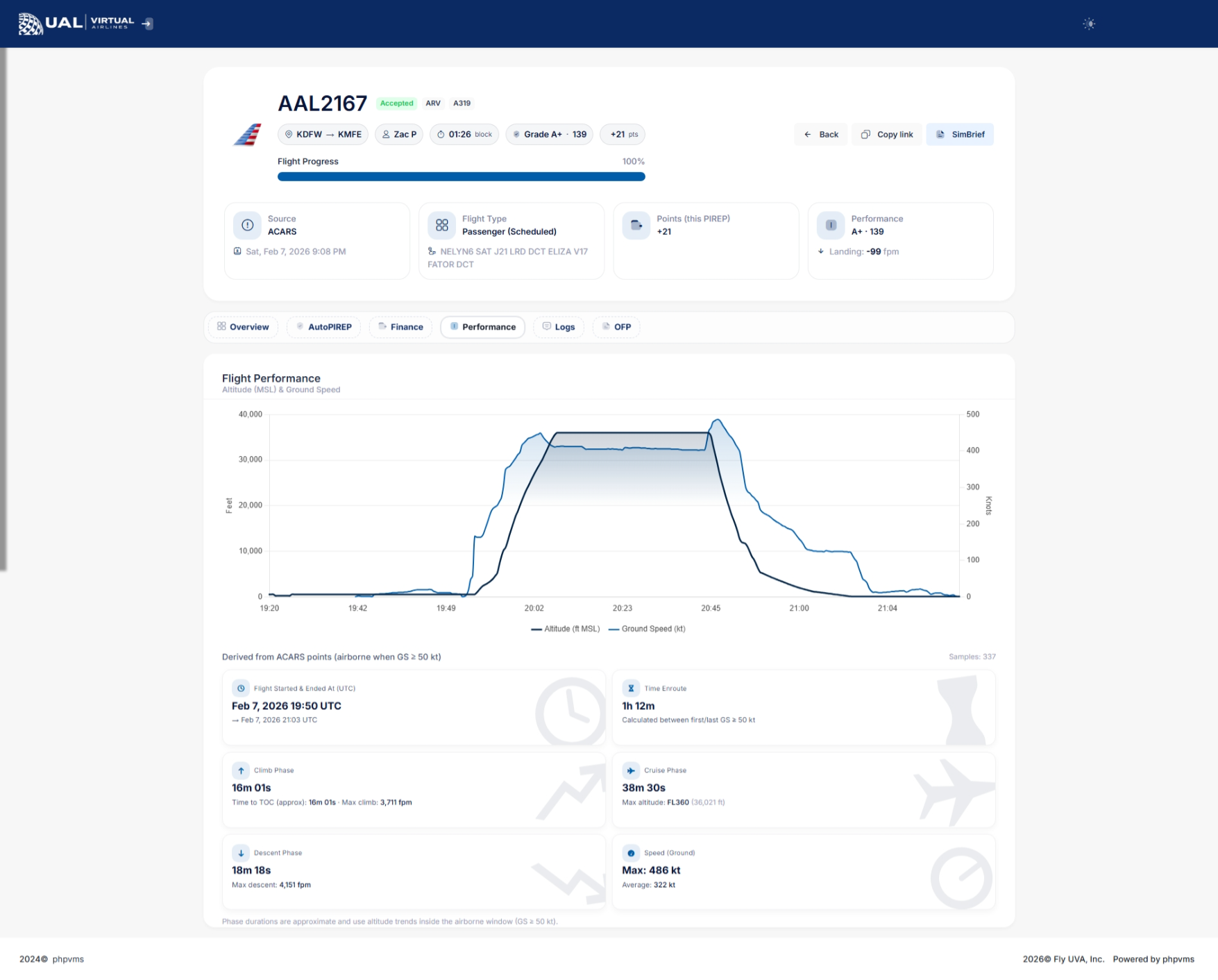
Task: Click the Flight Type grid icon
Action: pos(442,225)
